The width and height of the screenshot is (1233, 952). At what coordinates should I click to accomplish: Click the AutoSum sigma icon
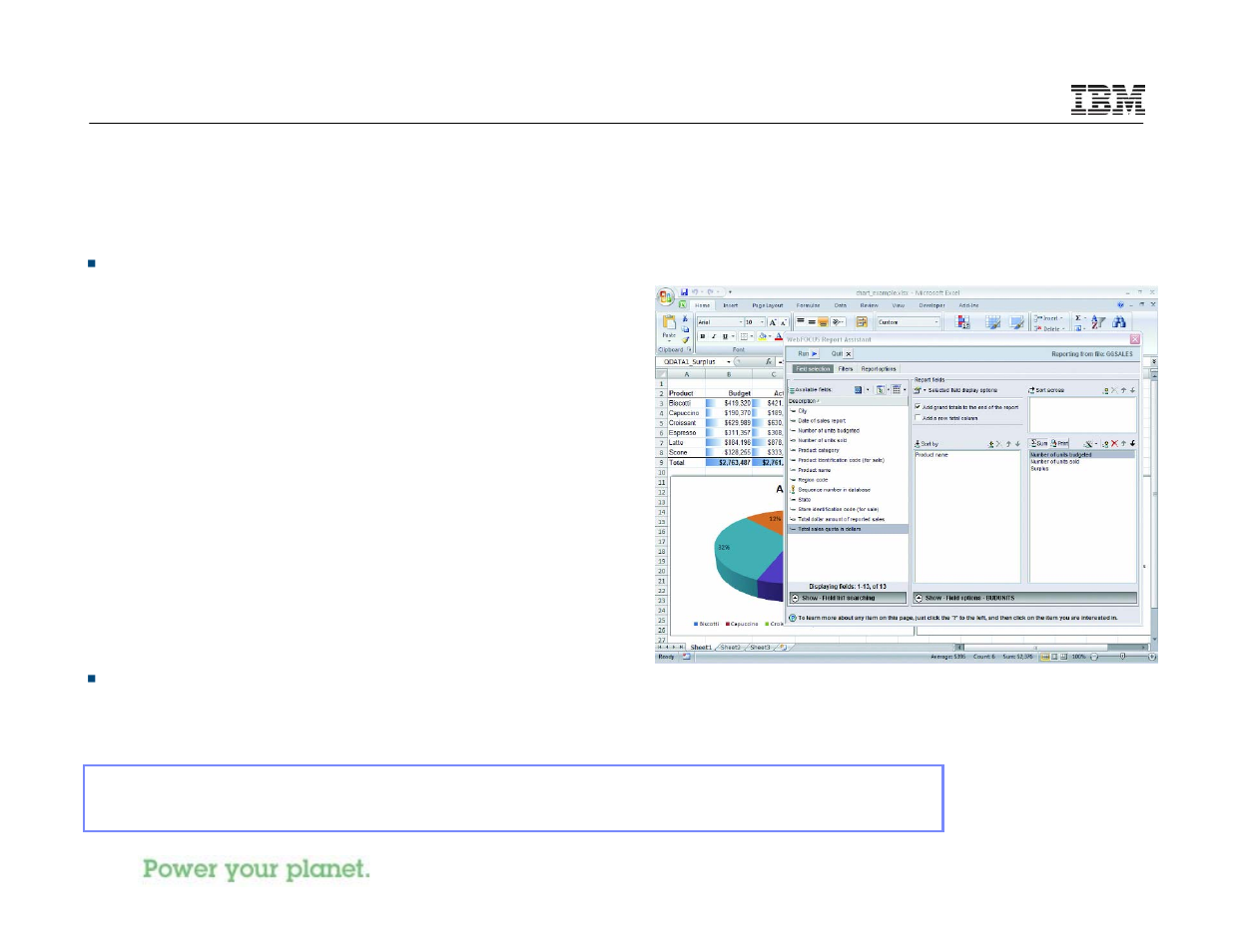(1077, 318)
